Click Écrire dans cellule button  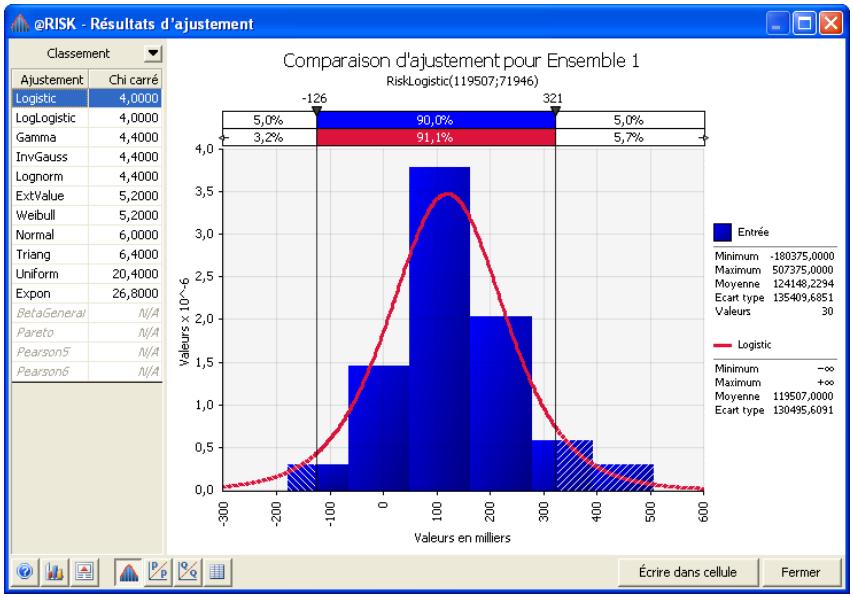tap(688, 573)
